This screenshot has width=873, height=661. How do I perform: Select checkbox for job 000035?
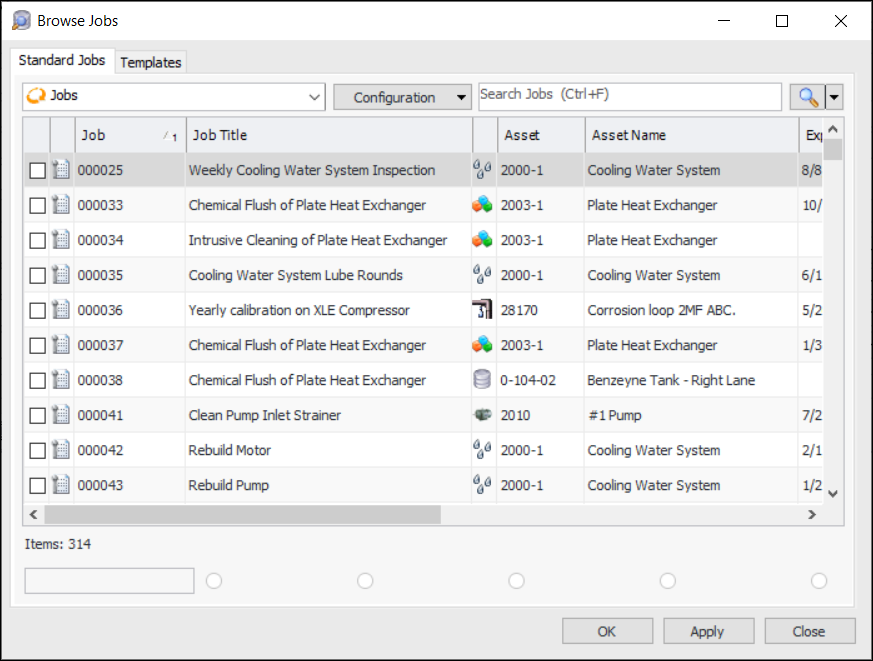(x=37, y=275)
